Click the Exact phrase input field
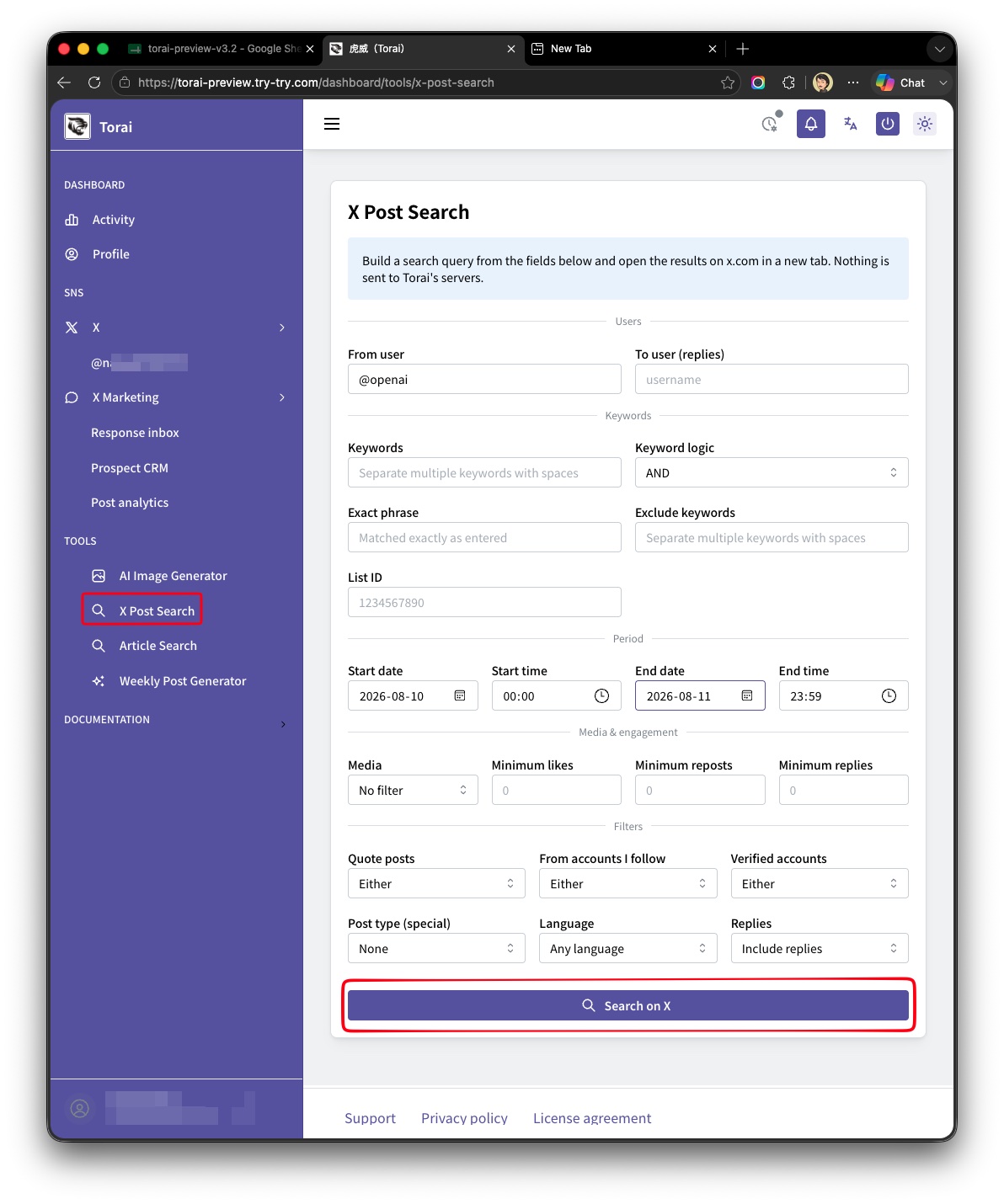 click(484, 537)
